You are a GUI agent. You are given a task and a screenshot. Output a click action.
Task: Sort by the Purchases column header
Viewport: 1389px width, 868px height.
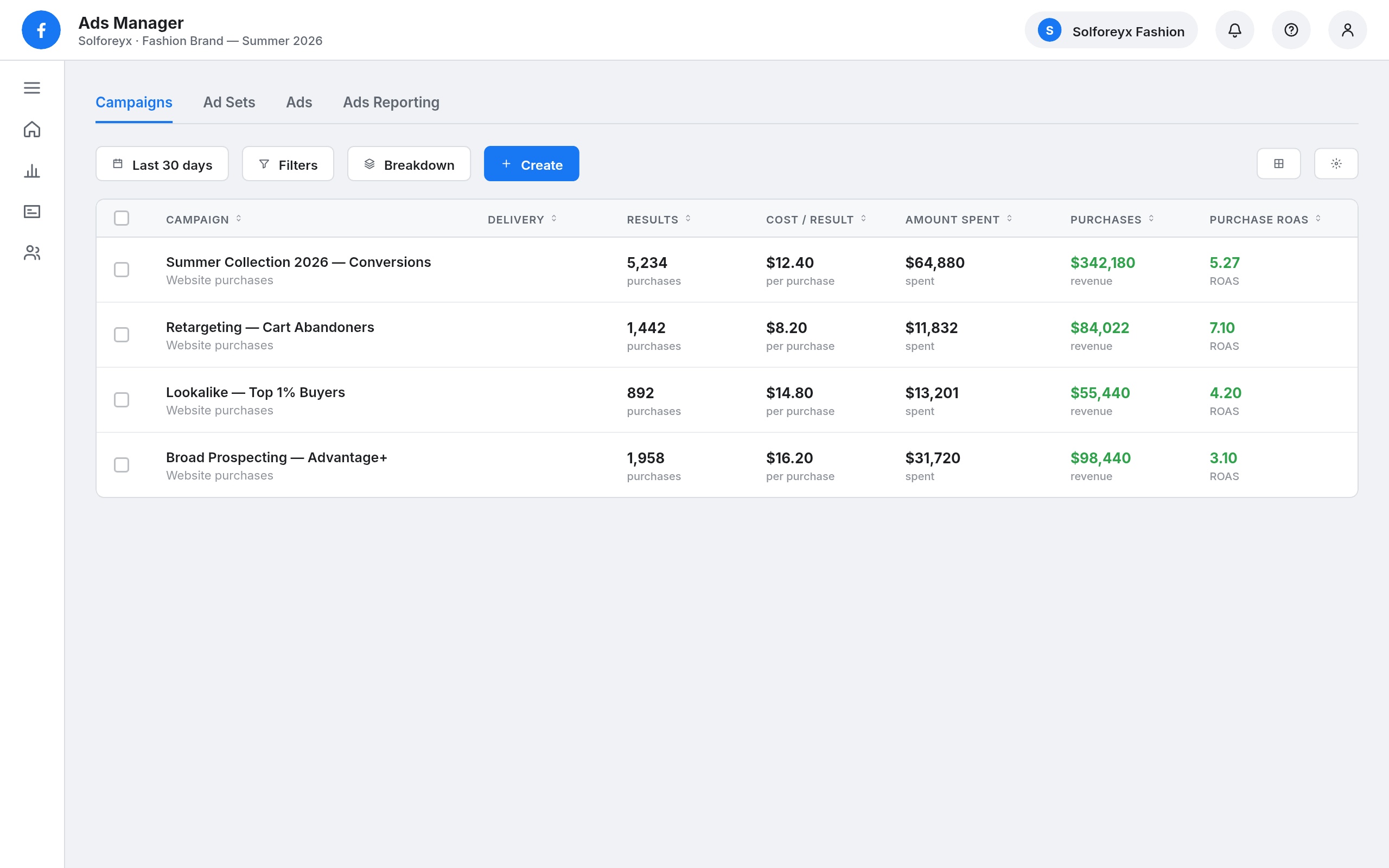1112,219
